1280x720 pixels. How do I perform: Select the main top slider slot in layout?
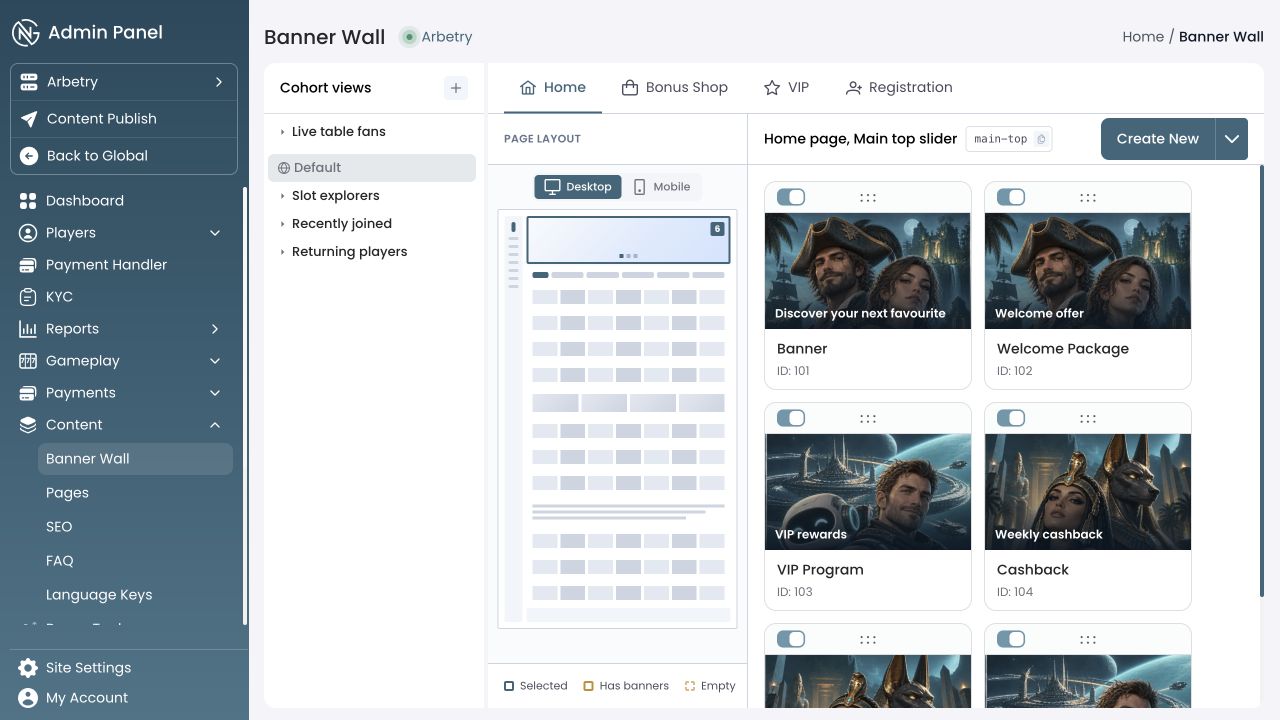coord(628,240)
